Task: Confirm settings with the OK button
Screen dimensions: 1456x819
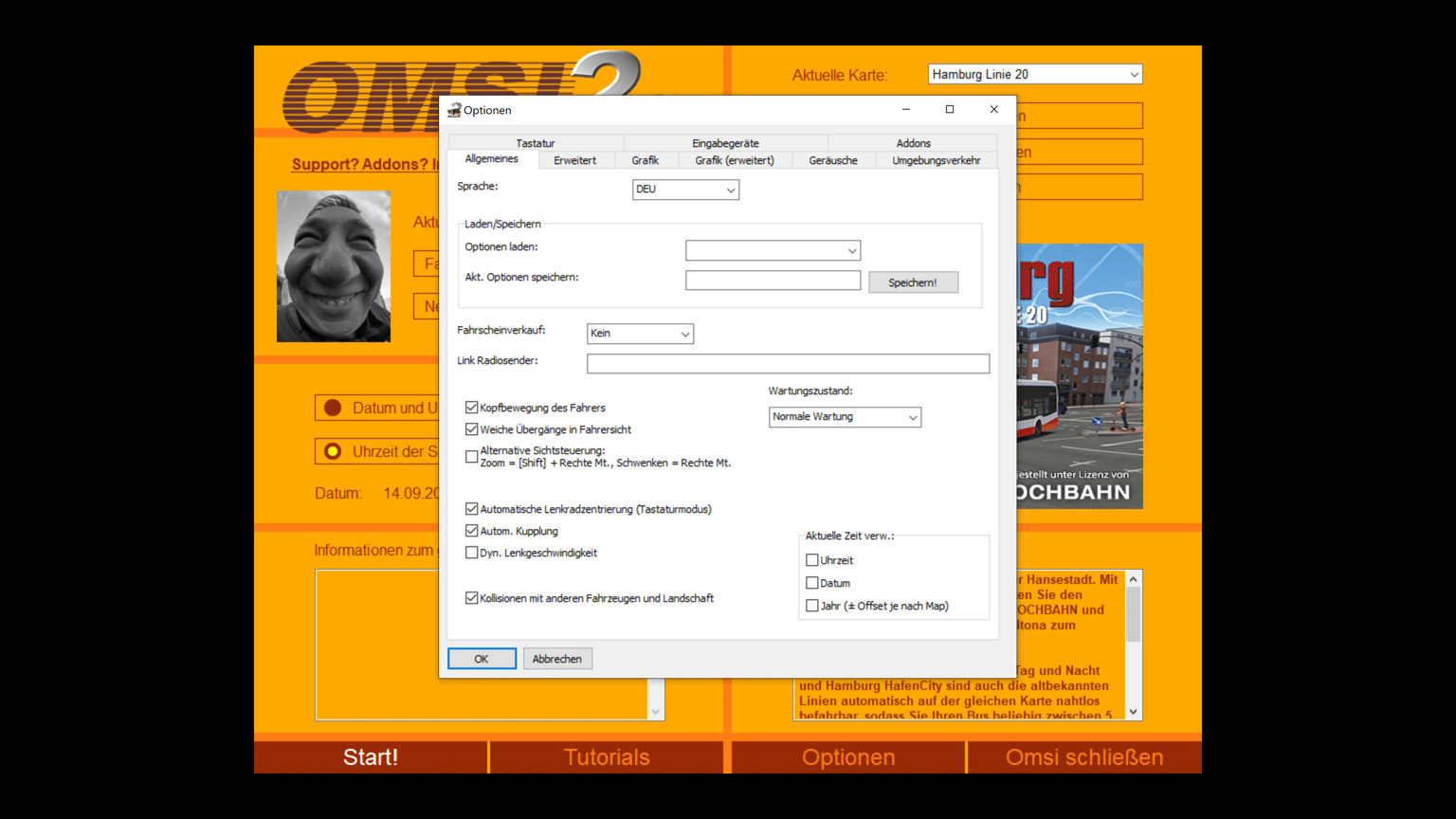Action: coord(482,659)
